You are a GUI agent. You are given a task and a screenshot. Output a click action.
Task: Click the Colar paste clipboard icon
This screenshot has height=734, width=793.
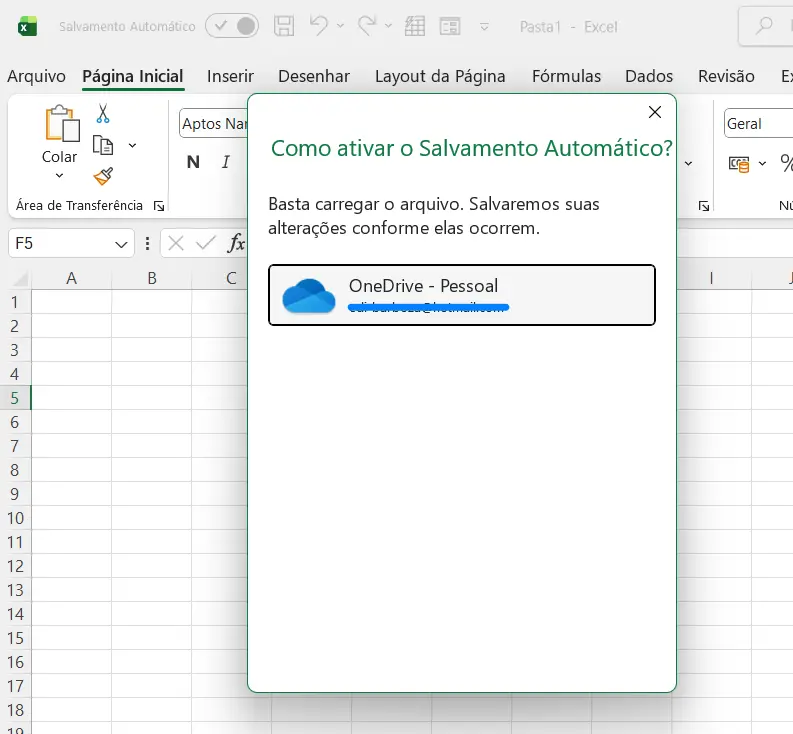(x=62, y=123)
